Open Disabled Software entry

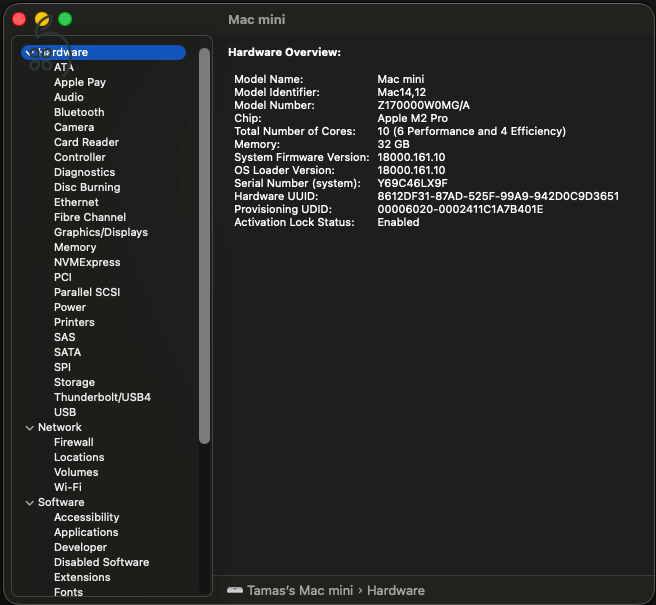point(102,562)
